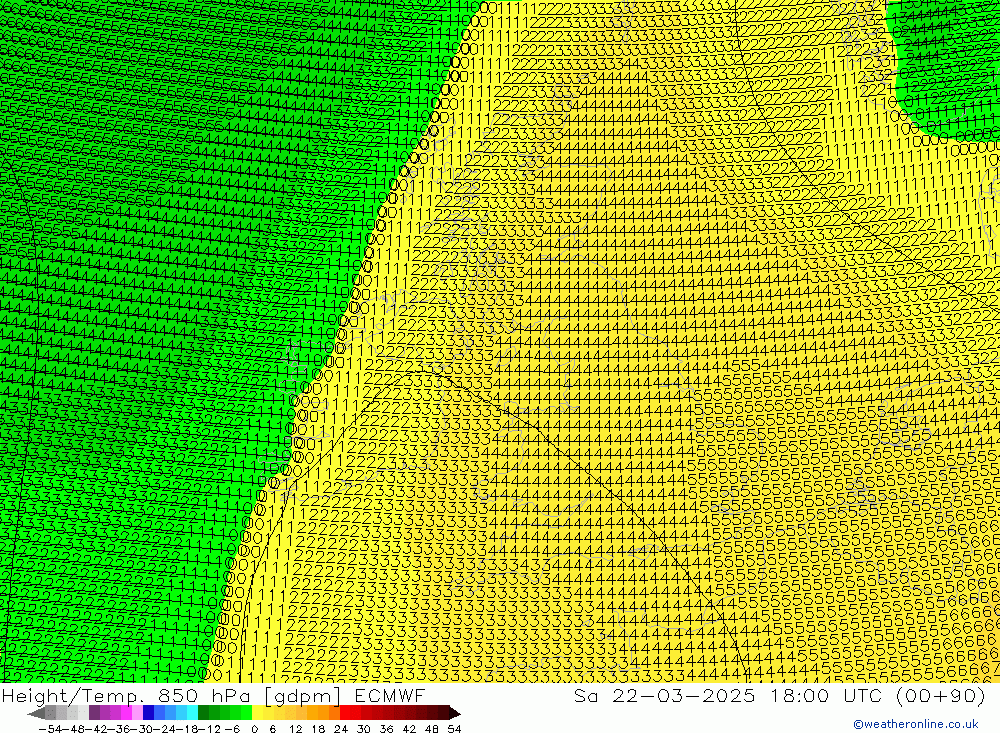
Task: Click the gray left arrow end of color legend
Action: 36,713
